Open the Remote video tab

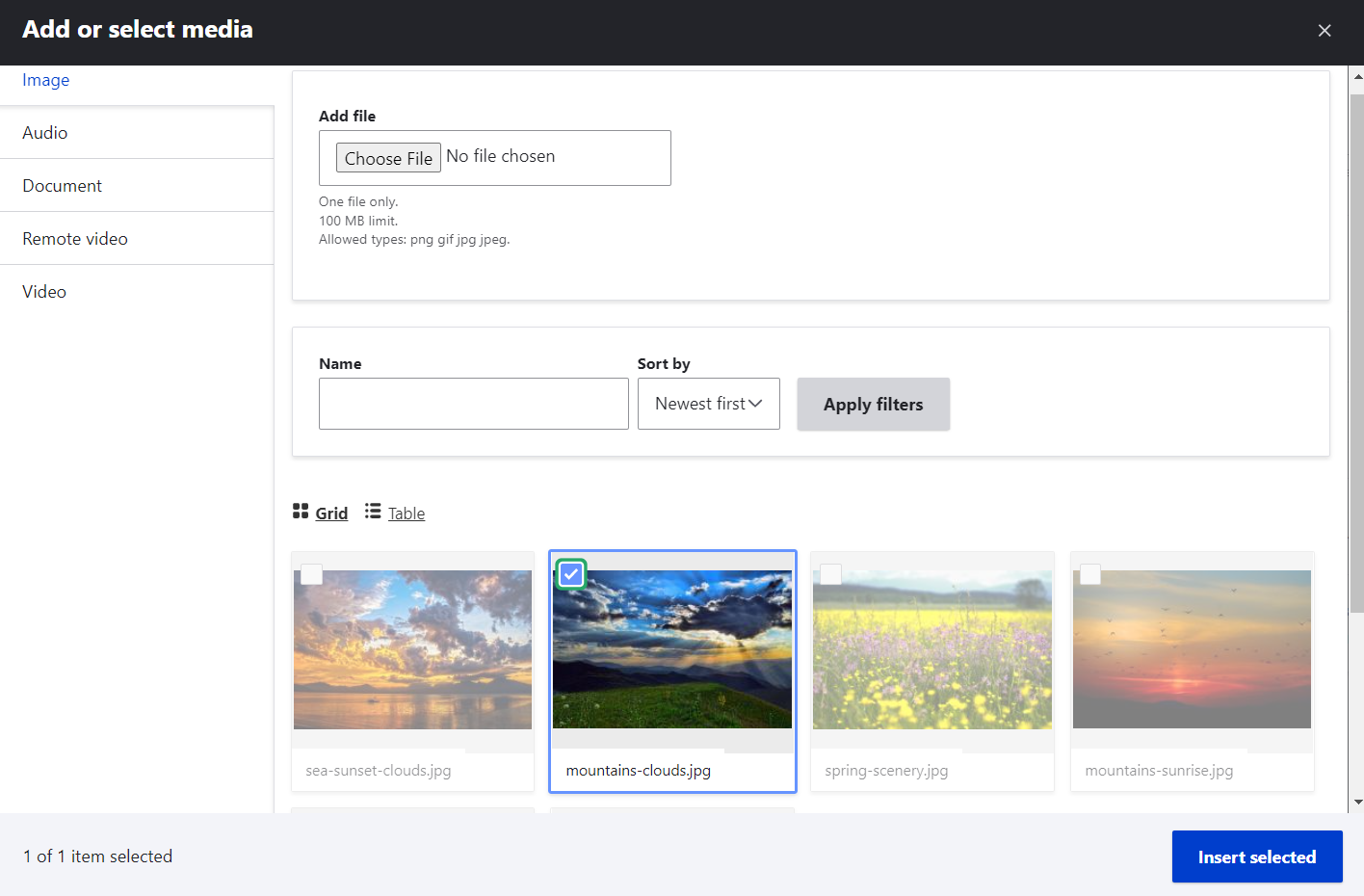pyautogui.click(x=75, y=238)
